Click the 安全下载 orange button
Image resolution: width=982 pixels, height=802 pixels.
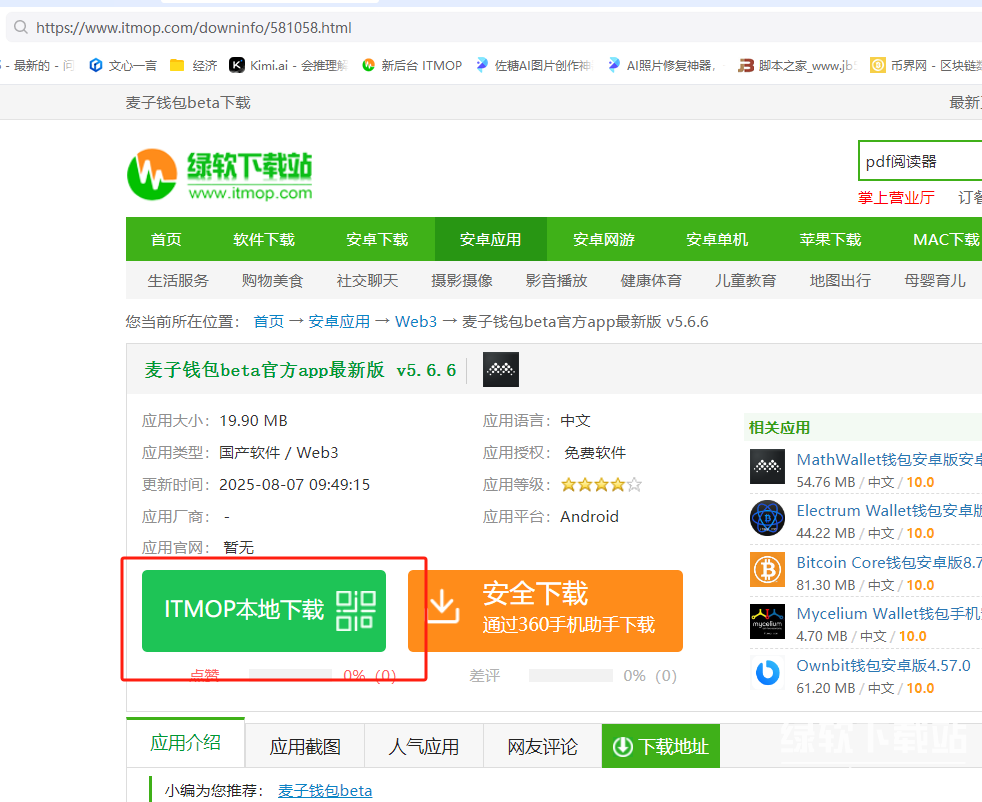[545, 610]
